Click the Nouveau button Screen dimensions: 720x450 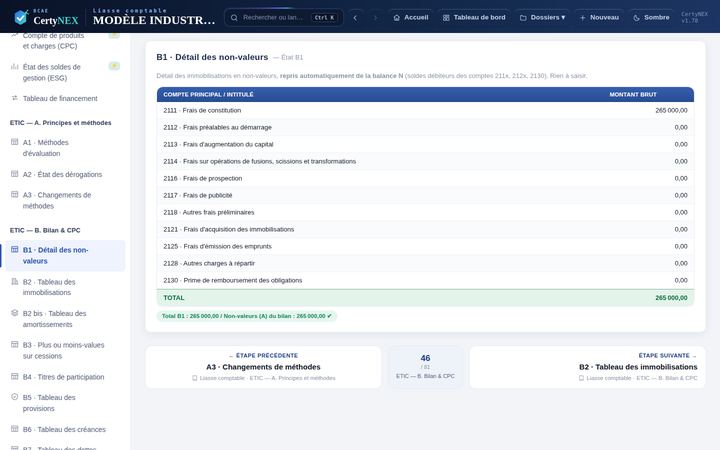point(599,17)
